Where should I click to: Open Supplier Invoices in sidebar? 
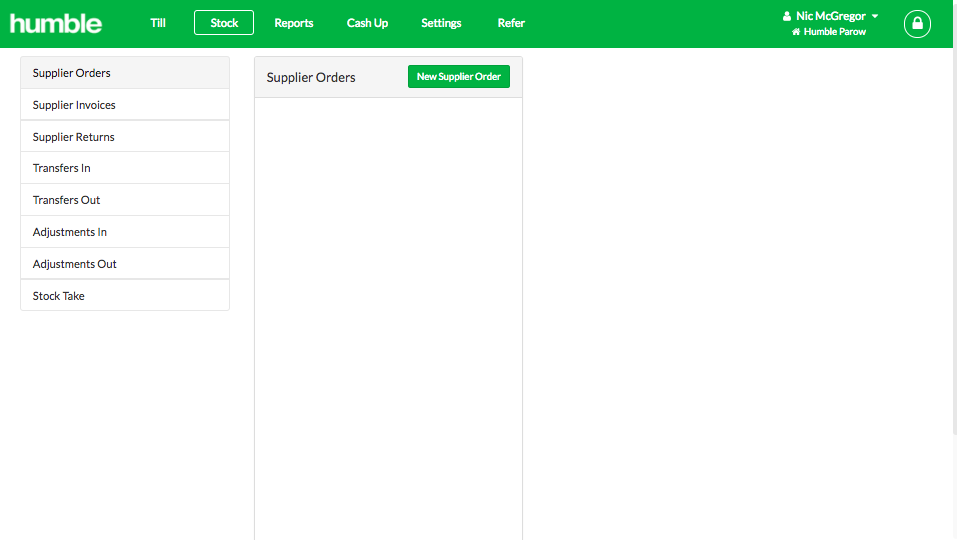click(x=125, y=105)
